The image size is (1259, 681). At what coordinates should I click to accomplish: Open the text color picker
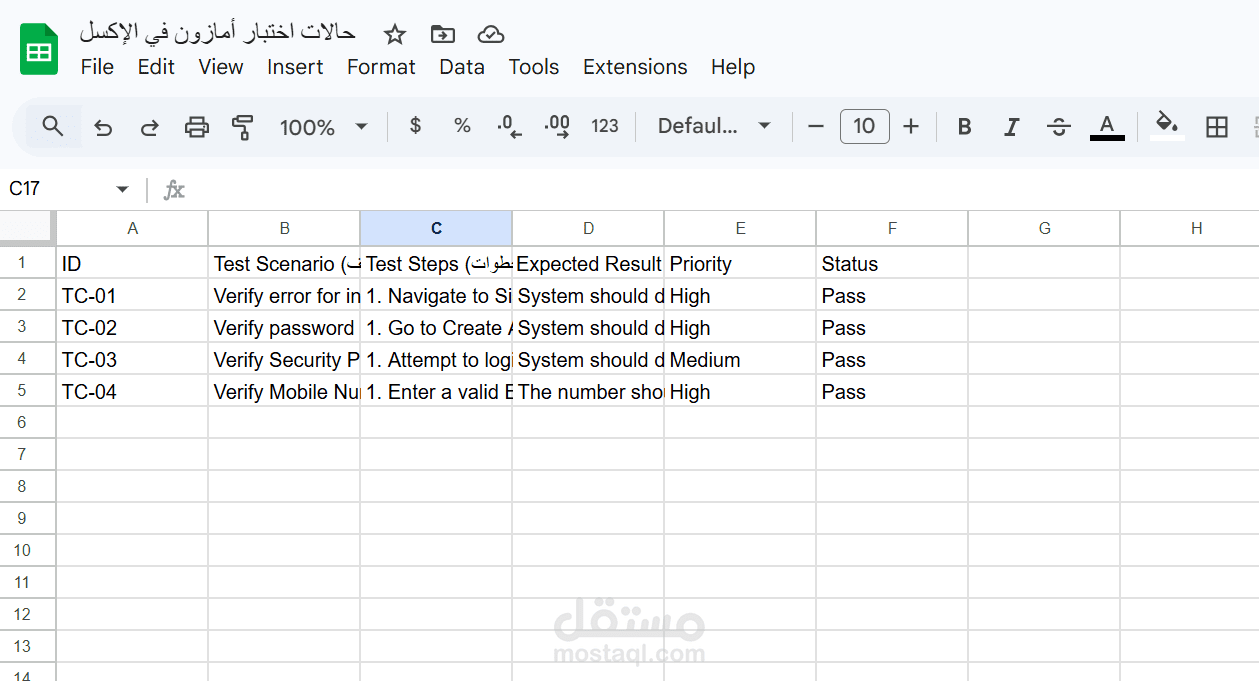[x=1107, y=126]
